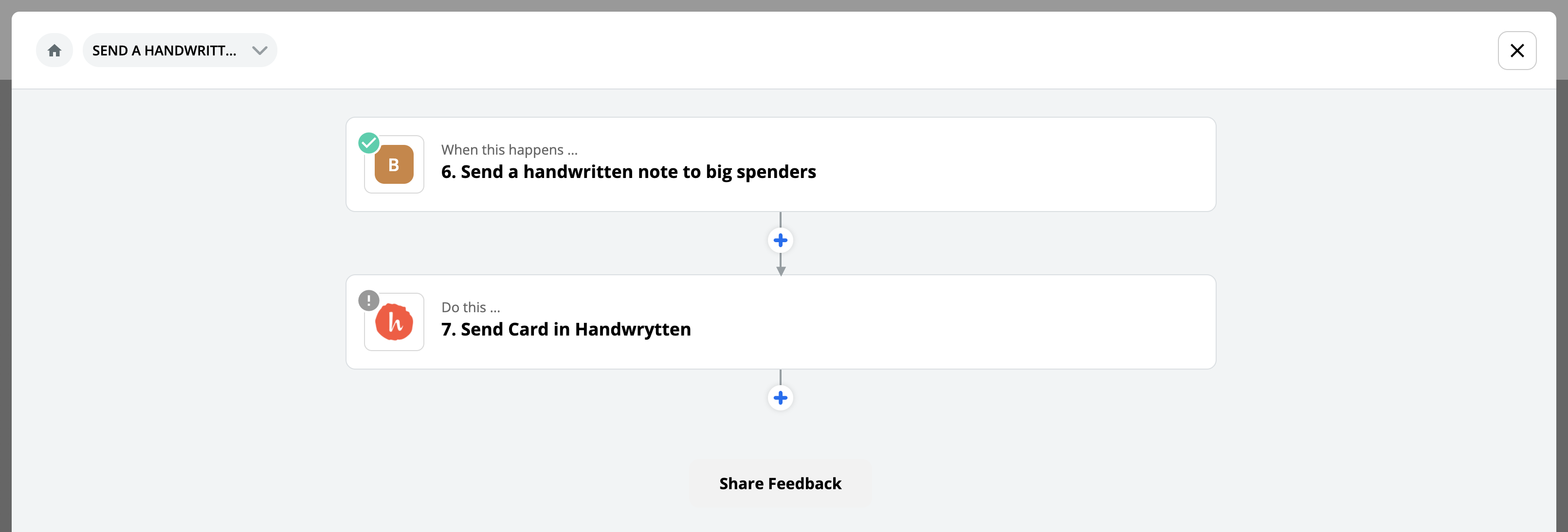The width and height of the screenshot is (1568, 532).
Task: Click the red Handwrytten app icon
Action: click(x=394, y=321)
